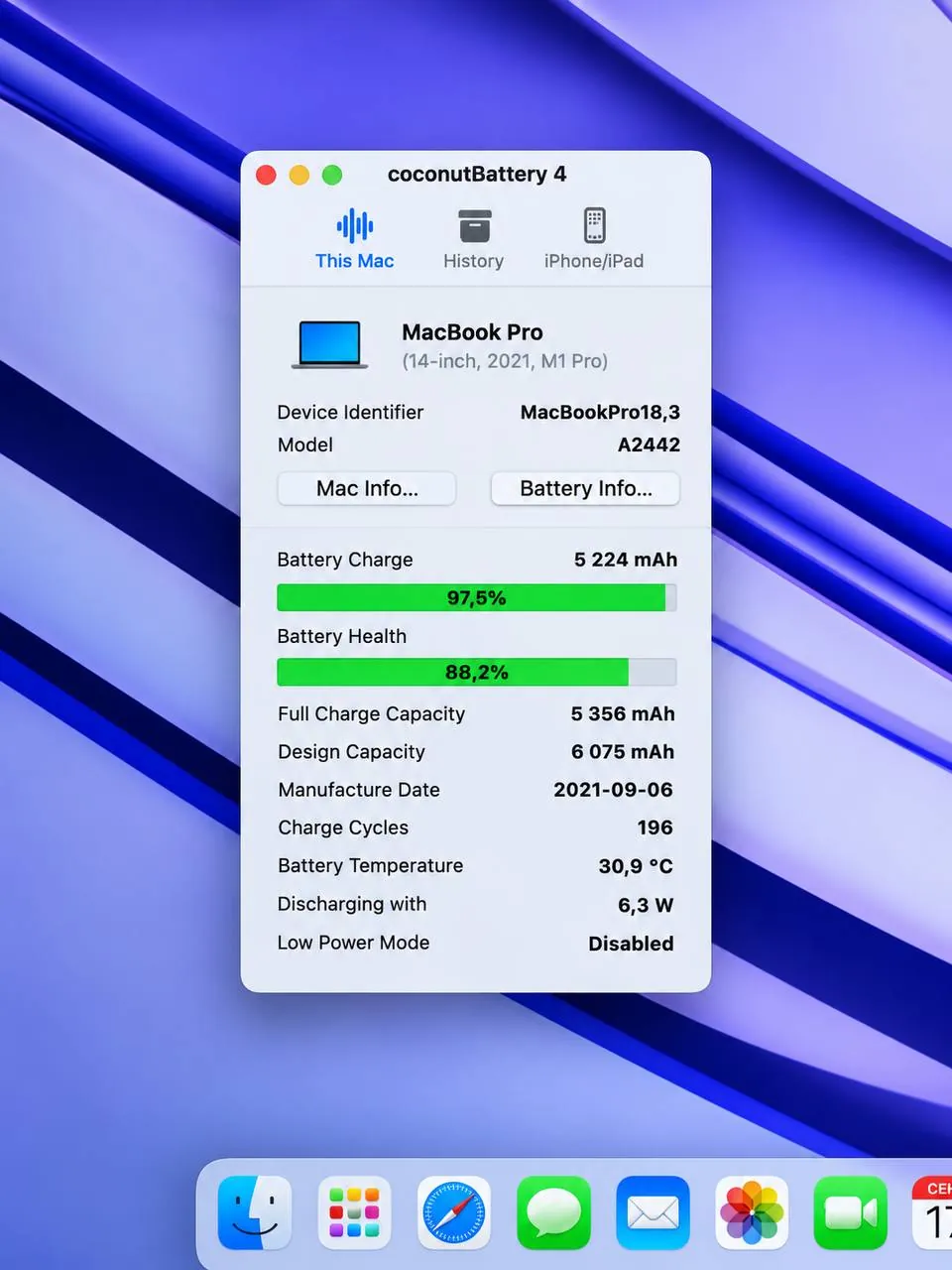Open Launchpad from the dock
Screen dimensions: 952x1270
pos(354,1212)
